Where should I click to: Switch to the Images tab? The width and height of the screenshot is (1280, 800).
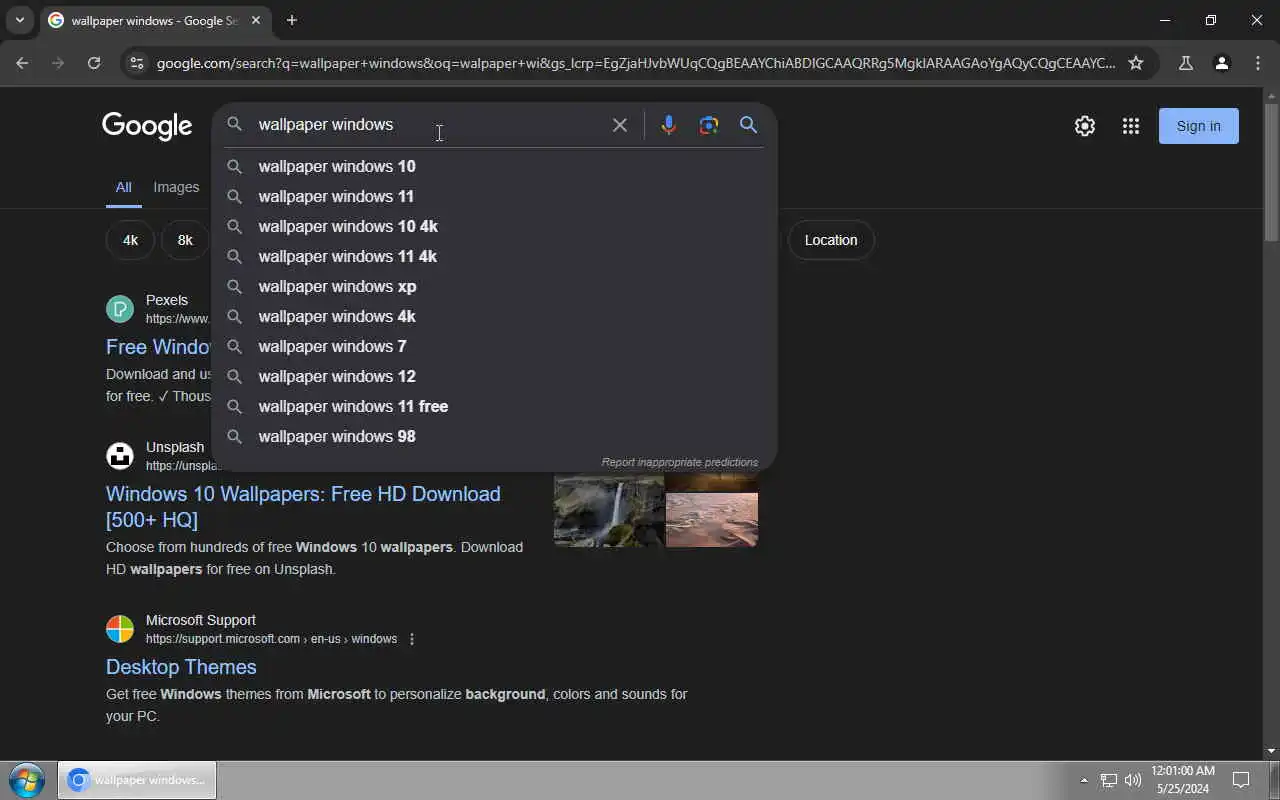tap(176, 187)
